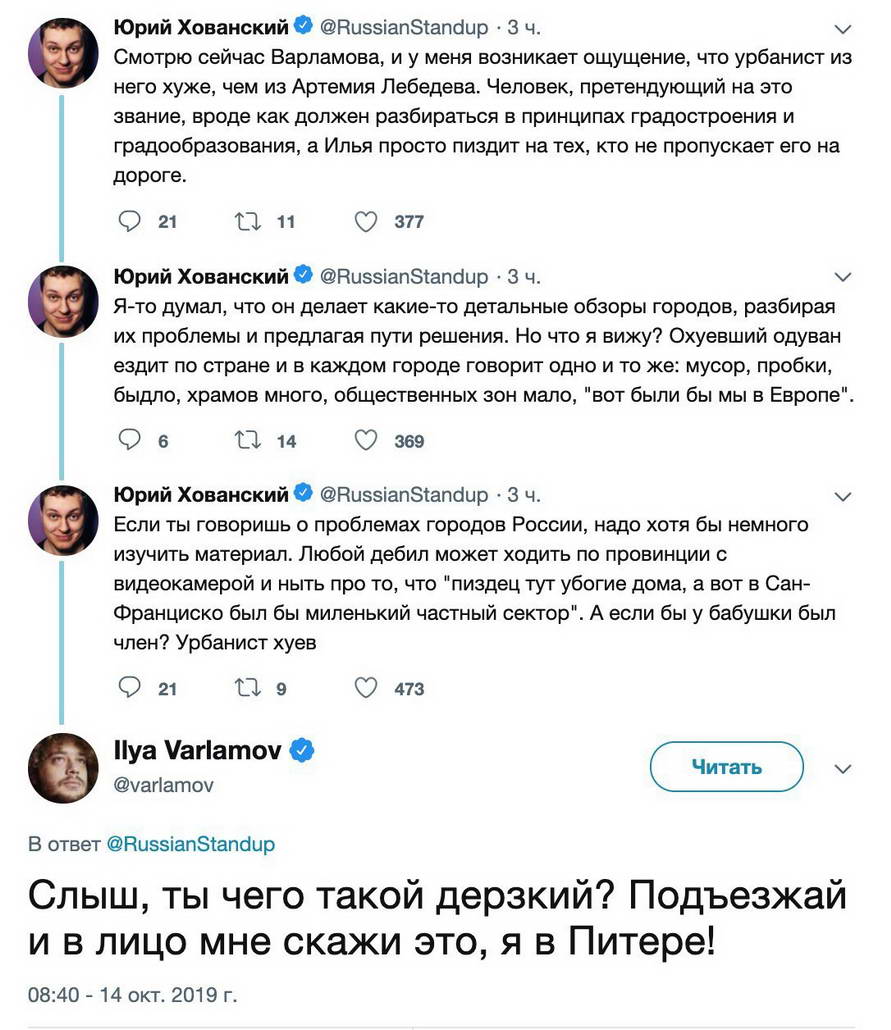Viewport: 891px width, 1030px height.
Task: Click the Читать follow button
Action: tap(727, 767)
